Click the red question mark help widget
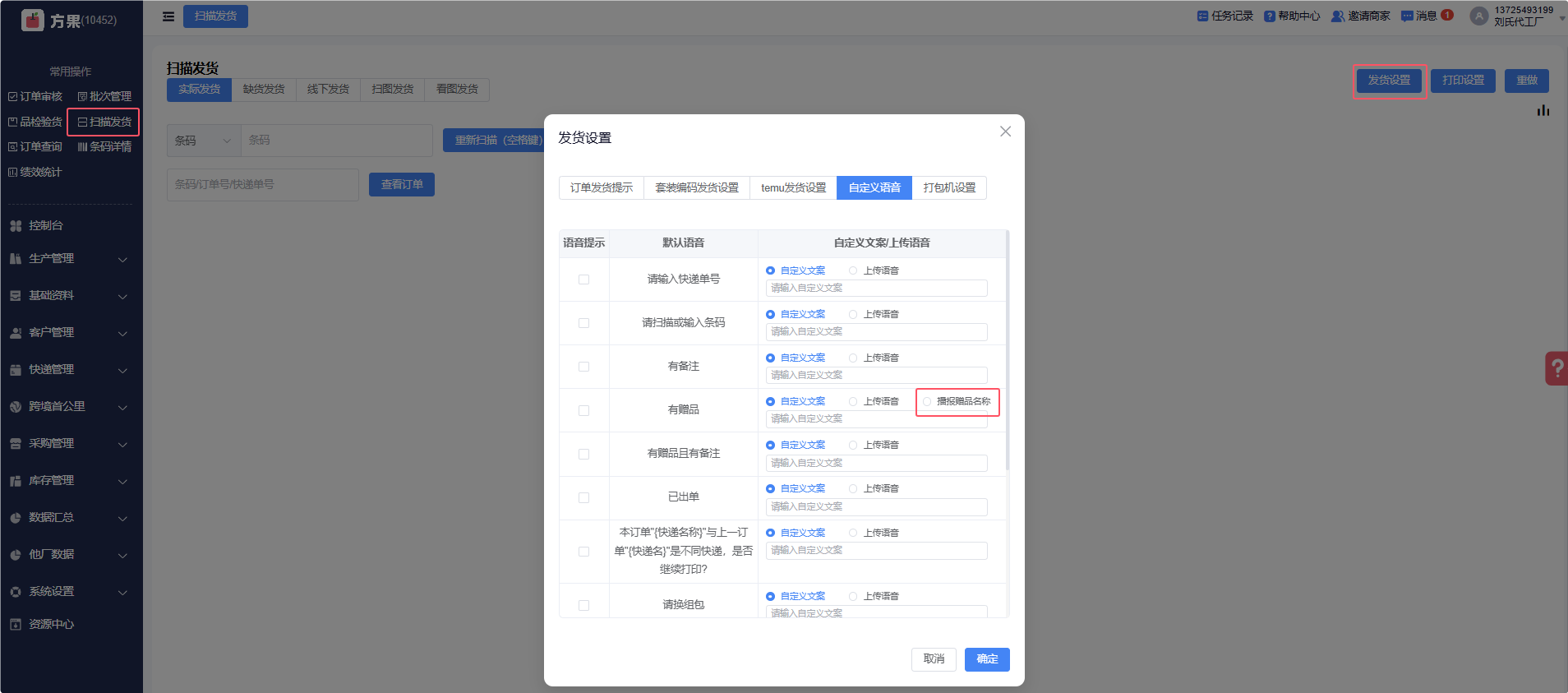The height and width of the screenshot is (693, 1568). [1556, 368]
